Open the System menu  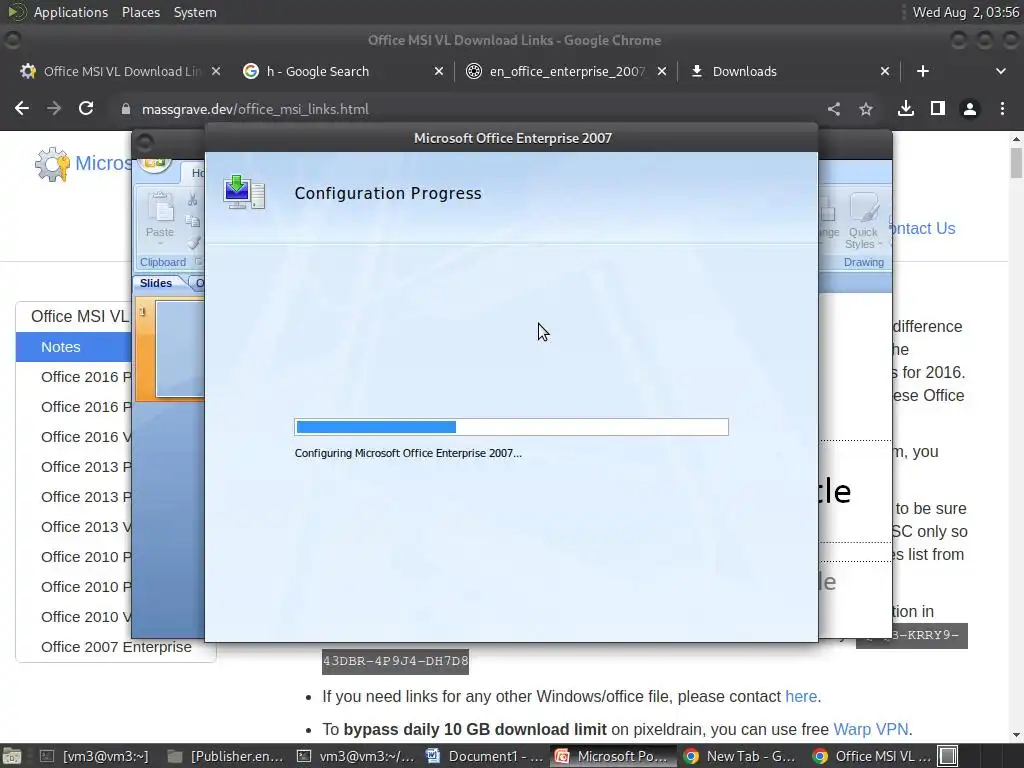coord(195,12)
